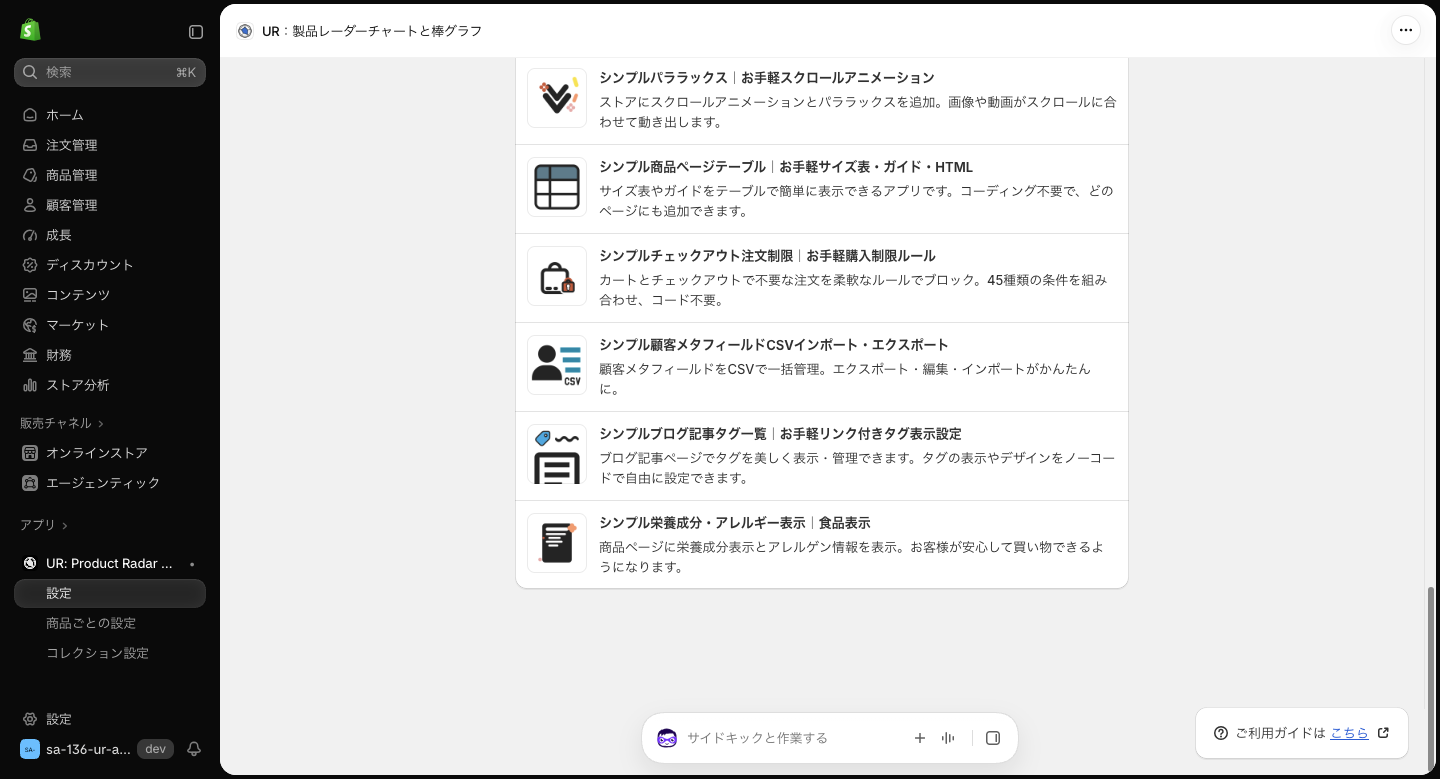Go to ホーム in the sidebar
The image size is (1440, 779).
110,115
